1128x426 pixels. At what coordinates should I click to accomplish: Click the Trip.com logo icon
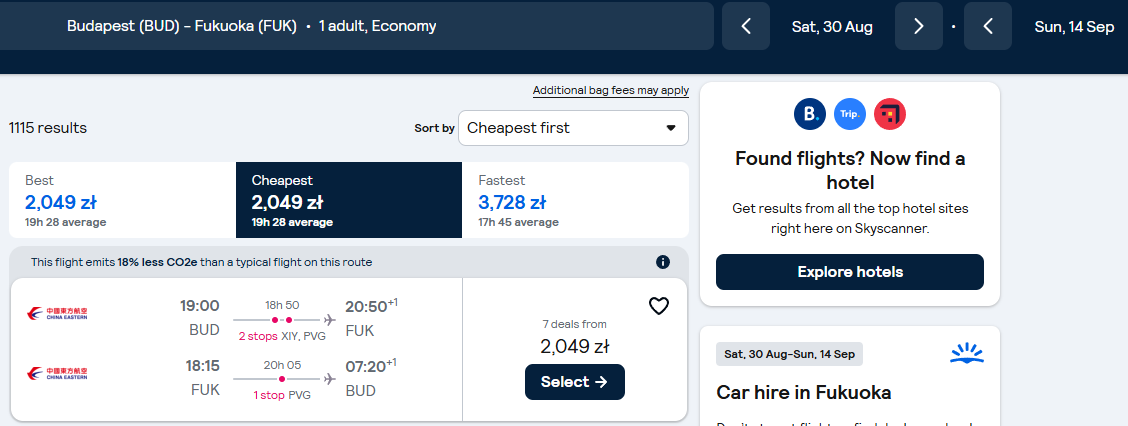coord(850,114)
